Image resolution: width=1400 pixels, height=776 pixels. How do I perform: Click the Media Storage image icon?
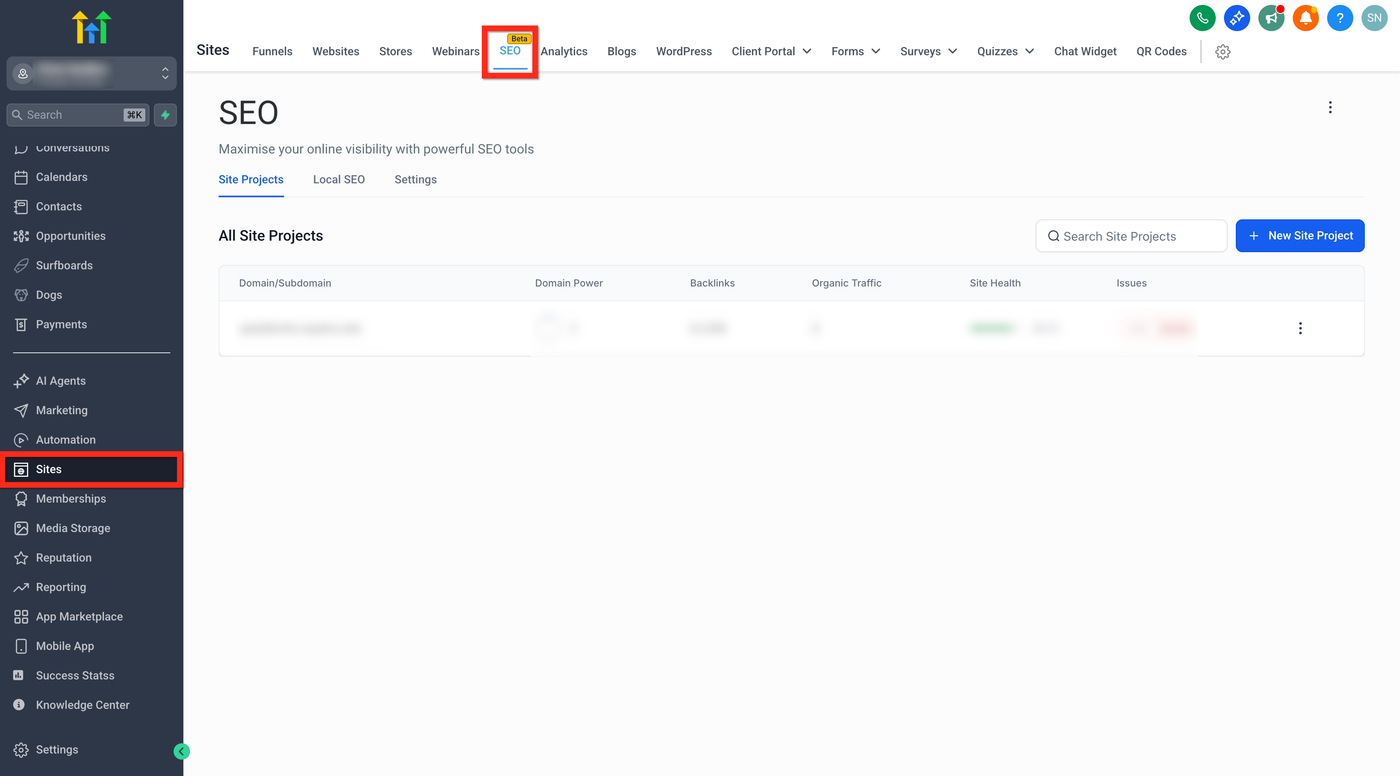(21, 528)
